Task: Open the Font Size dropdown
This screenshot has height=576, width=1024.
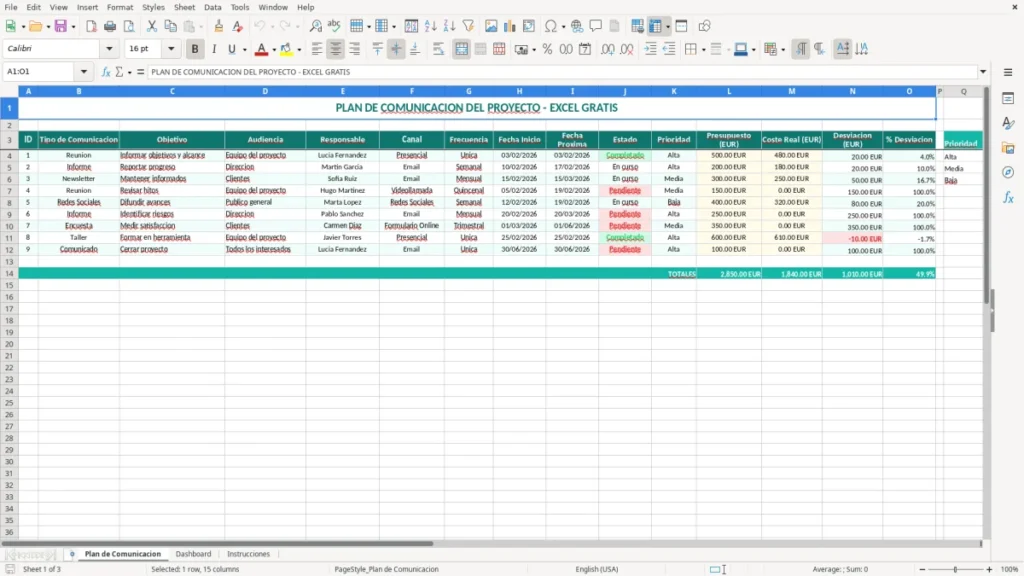Action: click(x=171, y=48)
